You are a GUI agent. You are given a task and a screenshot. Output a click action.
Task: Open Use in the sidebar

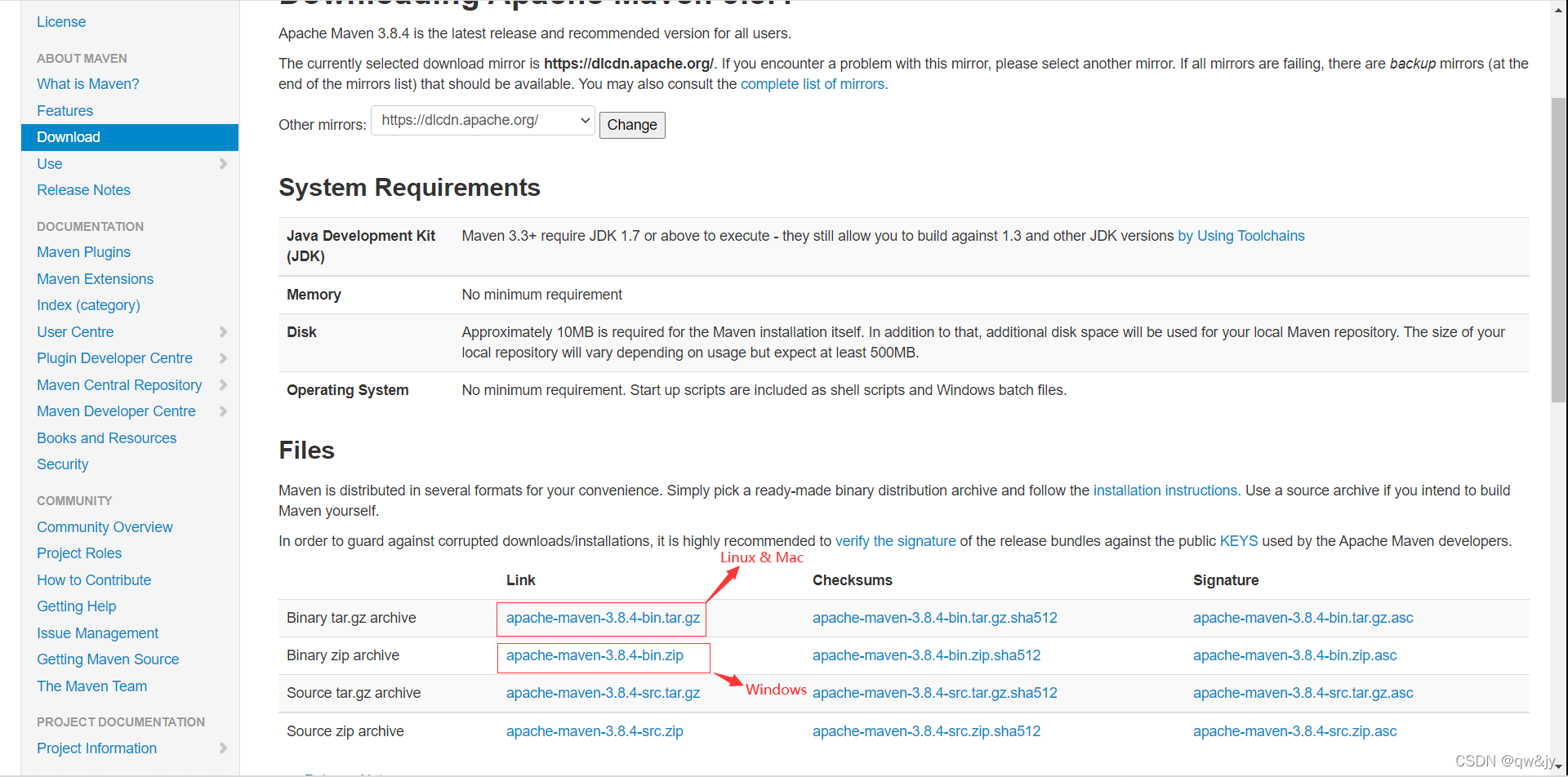coord(50,164)
